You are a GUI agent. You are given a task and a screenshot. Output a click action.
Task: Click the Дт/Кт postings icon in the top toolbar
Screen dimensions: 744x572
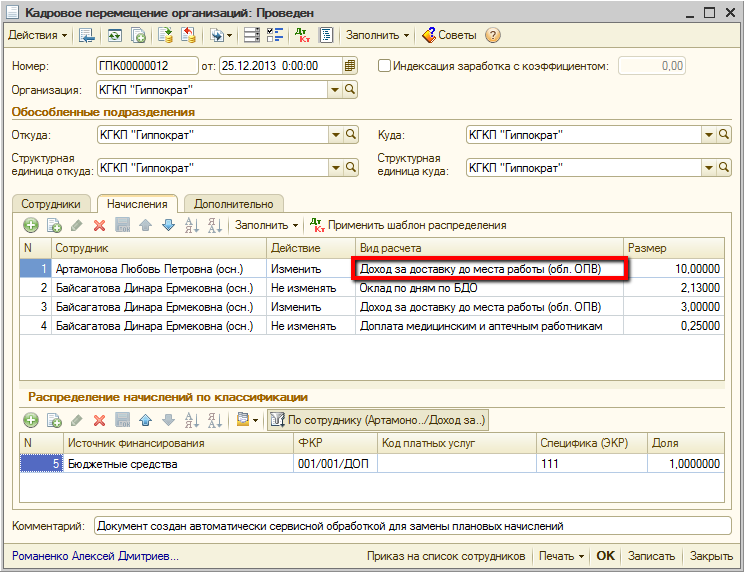pyautogui.click(x=303, y=35)
